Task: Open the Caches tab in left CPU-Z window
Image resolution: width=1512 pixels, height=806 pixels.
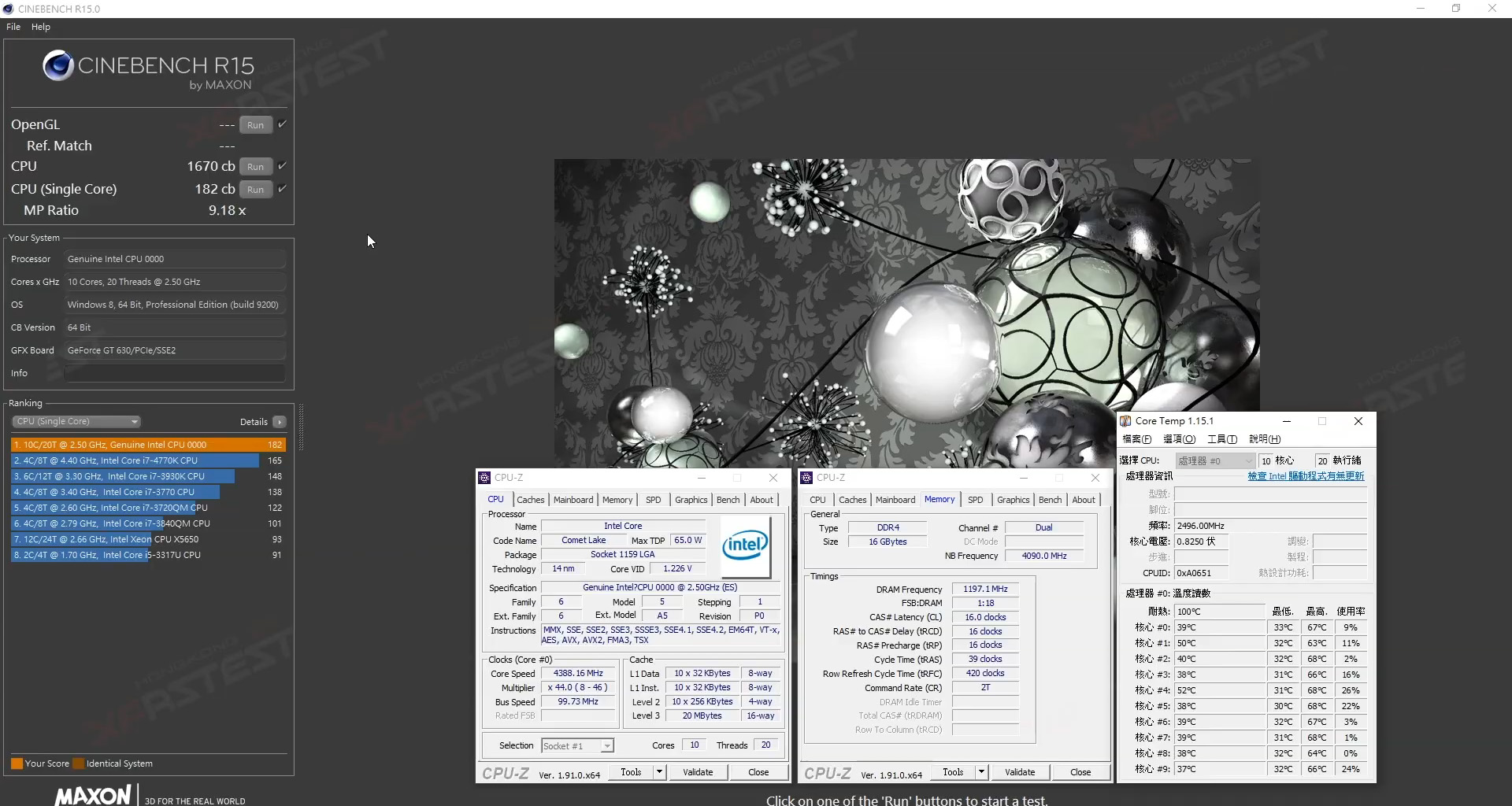Action: click(530, 500)
